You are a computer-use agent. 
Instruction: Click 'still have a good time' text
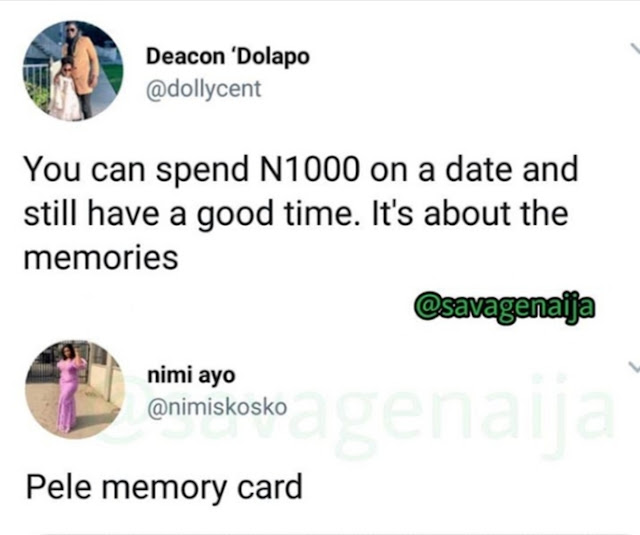coord(188,214)
